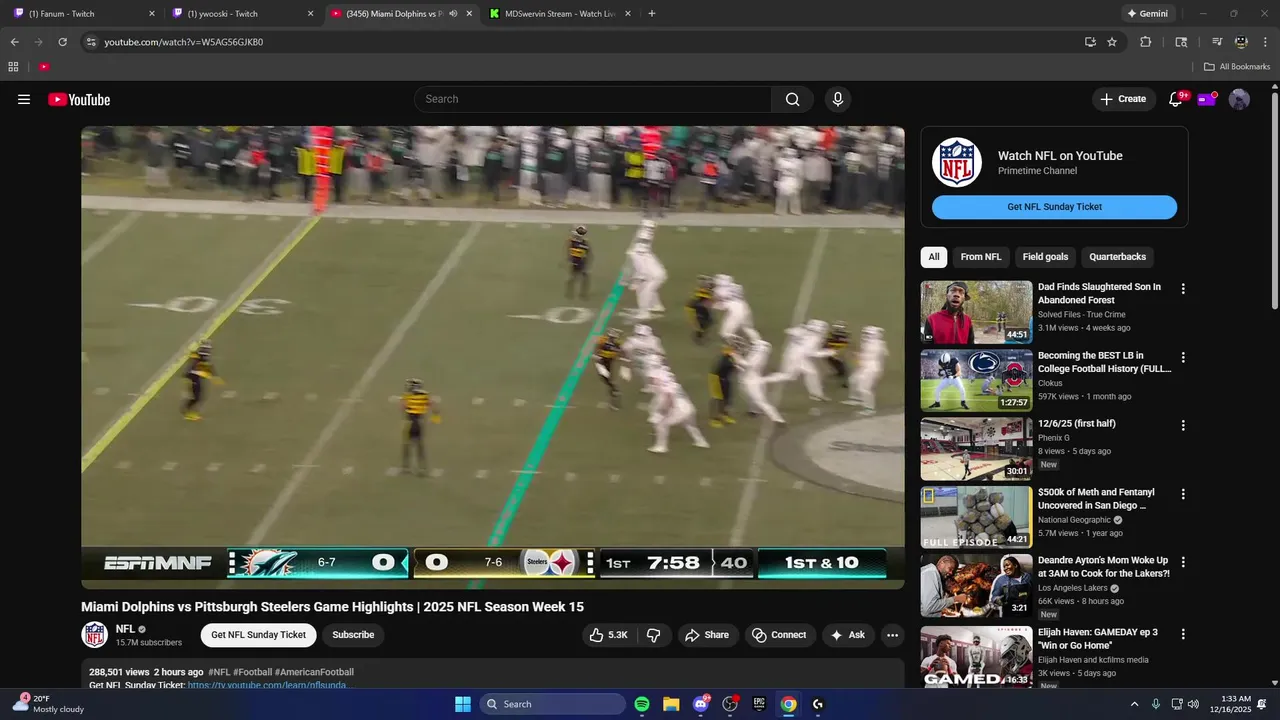Open options for Elijah Haven GAMEDAY video
Viewport: 1280px width, 720px height.
tap(1183, 634)
